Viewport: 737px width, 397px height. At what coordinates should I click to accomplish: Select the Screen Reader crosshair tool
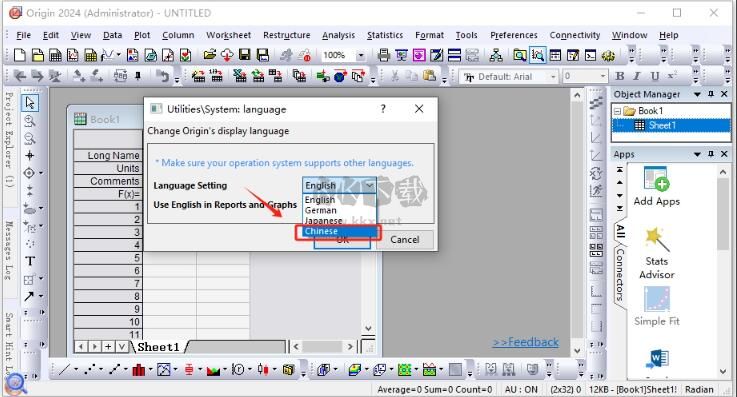click(x=30, y=156)
